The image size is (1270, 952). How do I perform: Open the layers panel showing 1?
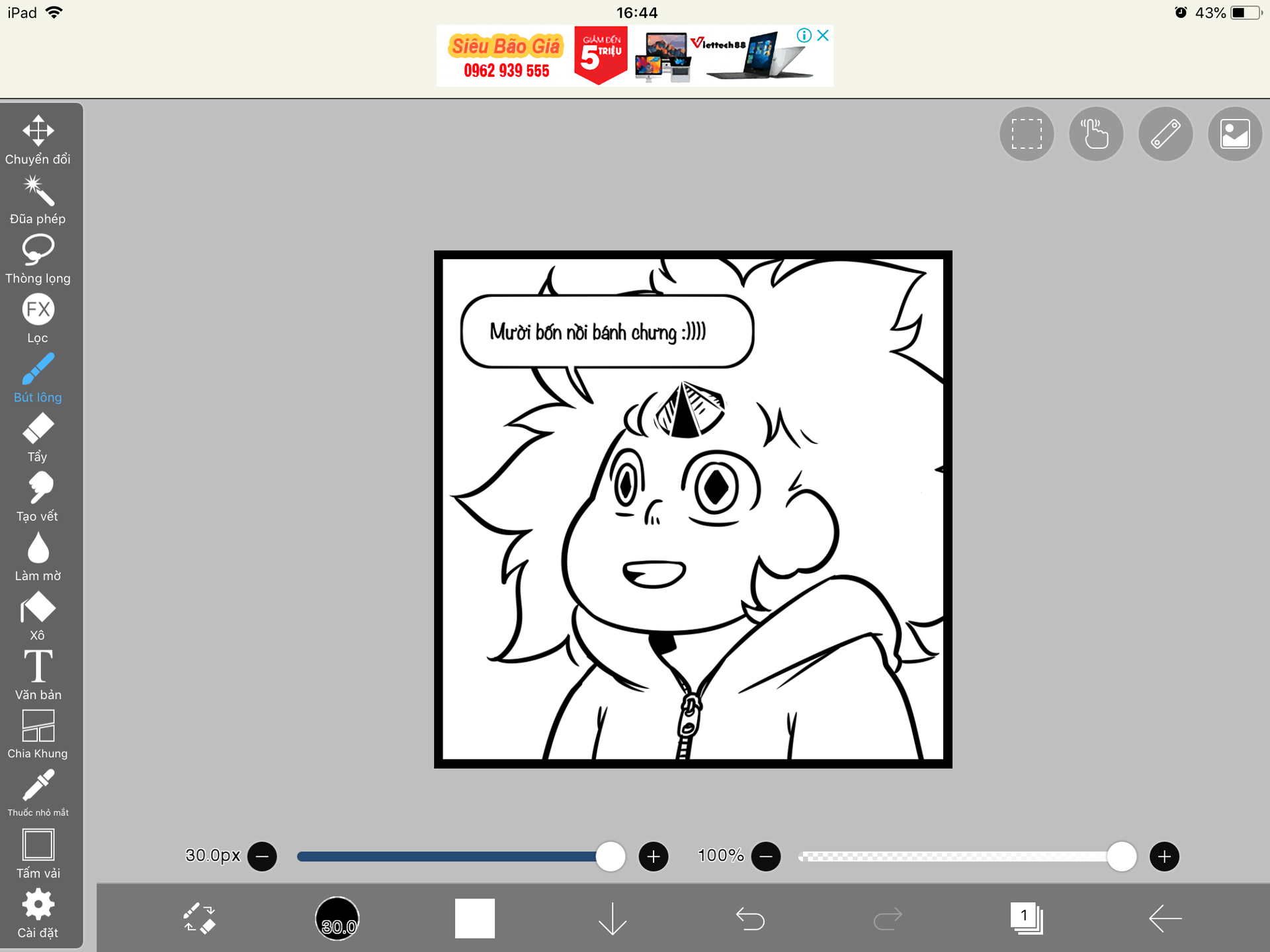tap(1026, 918)
